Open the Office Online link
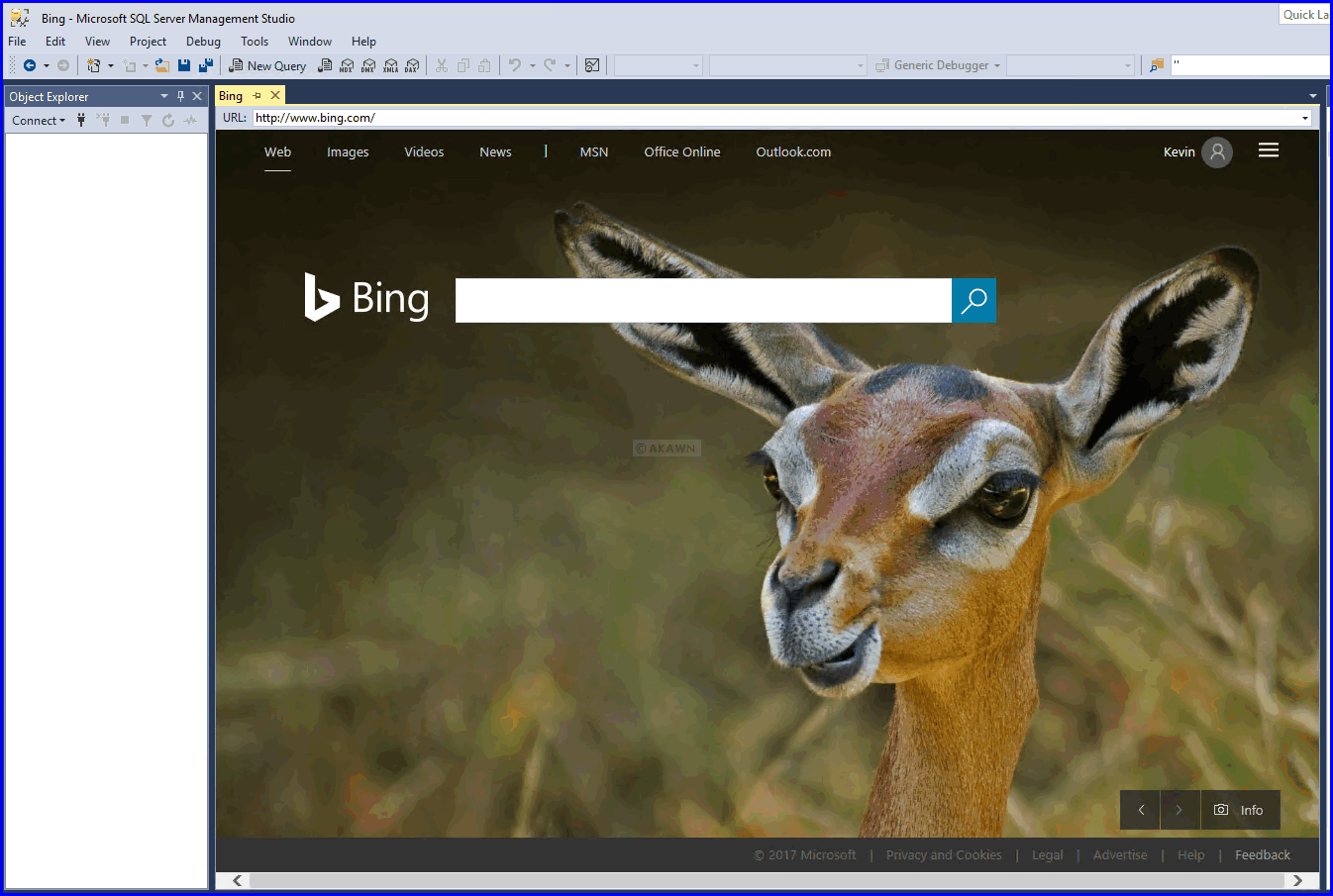 pyautogui.click(x=682, y=152)
